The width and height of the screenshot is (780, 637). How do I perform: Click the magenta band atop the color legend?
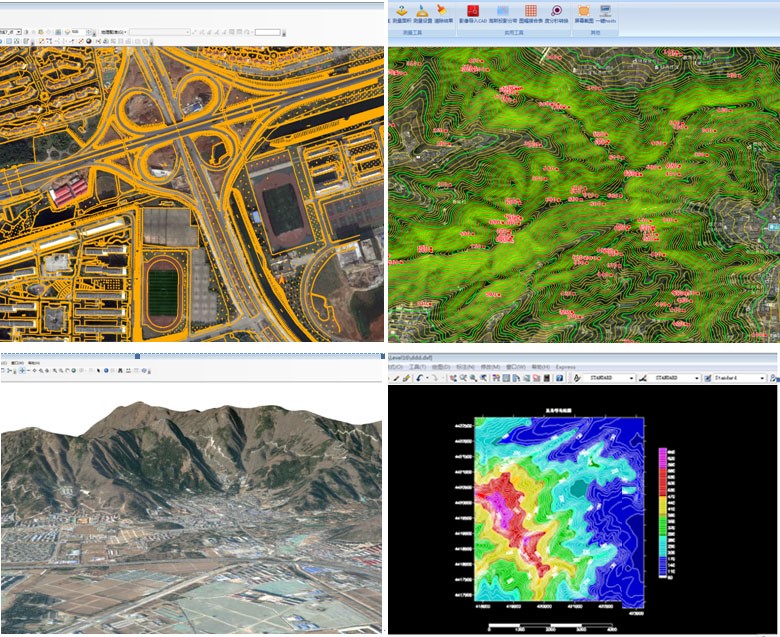662,454
